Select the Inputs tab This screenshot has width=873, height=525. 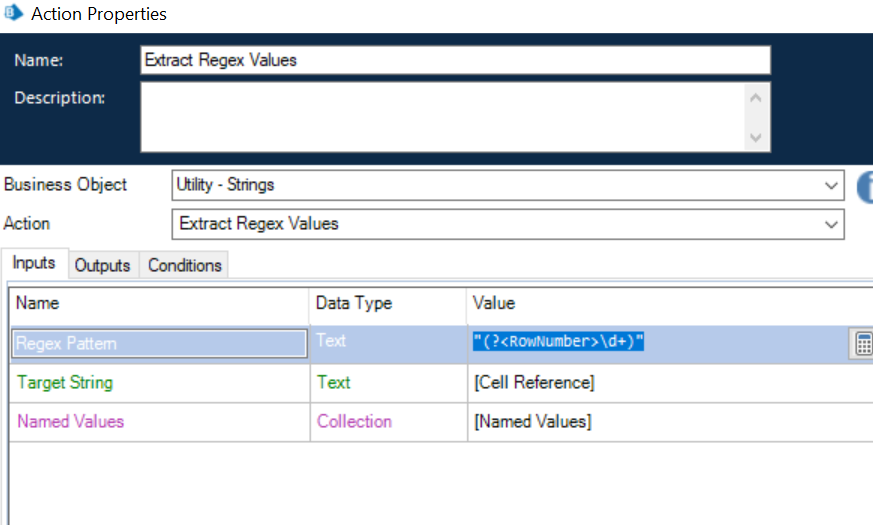pyautogui.click(x=34, y=264)
